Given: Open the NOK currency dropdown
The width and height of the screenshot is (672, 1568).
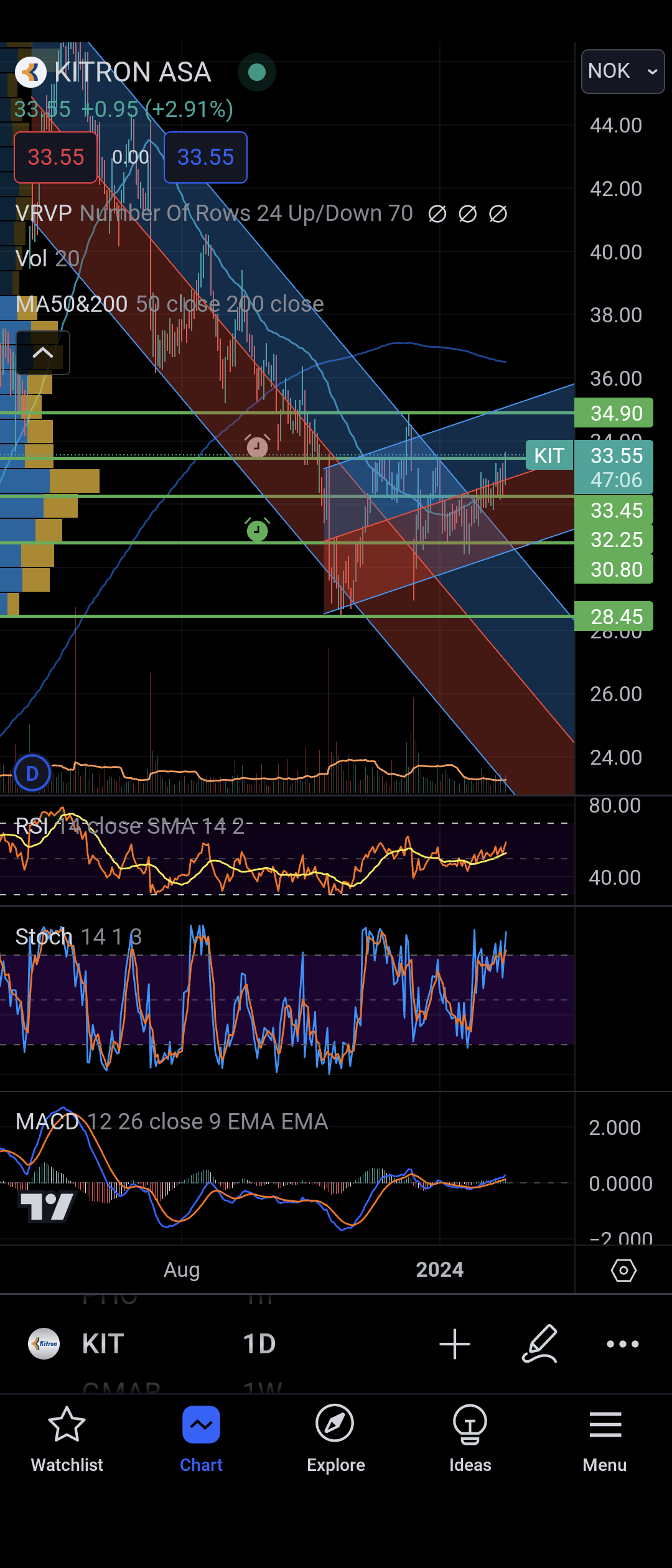Looking at the screenshot, I should (622, 72).
